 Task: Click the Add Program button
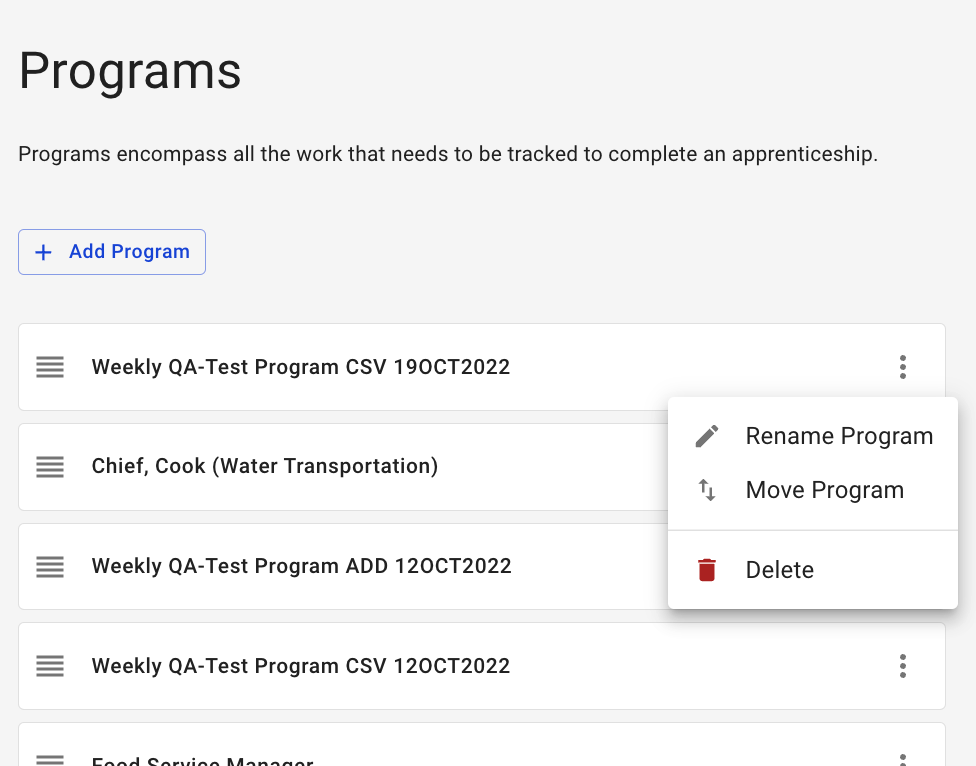pyautogui.click(x=111, y=252)
